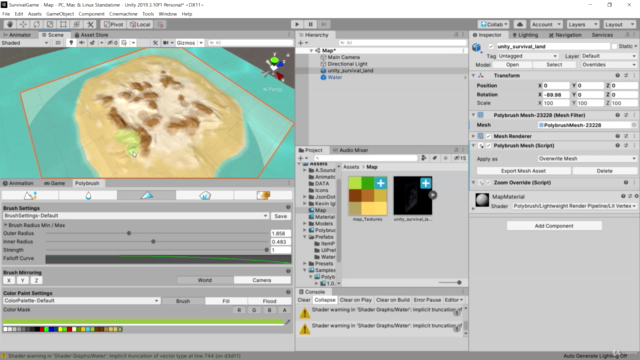The image size is (640, 360).
Task: Switch to the Lighting tab
Action: coord(525,35)
